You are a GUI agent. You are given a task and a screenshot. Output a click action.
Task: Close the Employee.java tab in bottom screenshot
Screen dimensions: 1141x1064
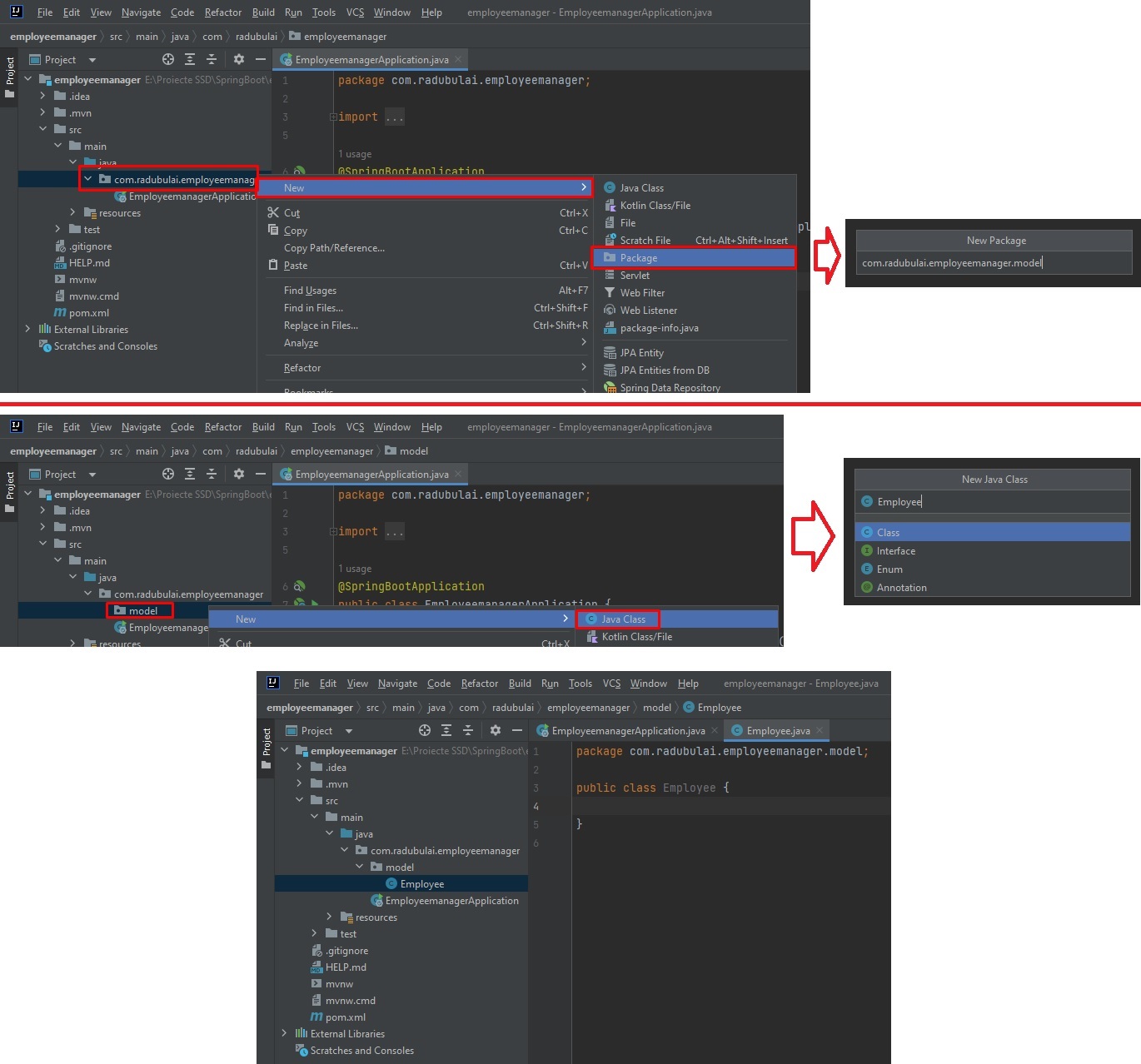(820, 730)
